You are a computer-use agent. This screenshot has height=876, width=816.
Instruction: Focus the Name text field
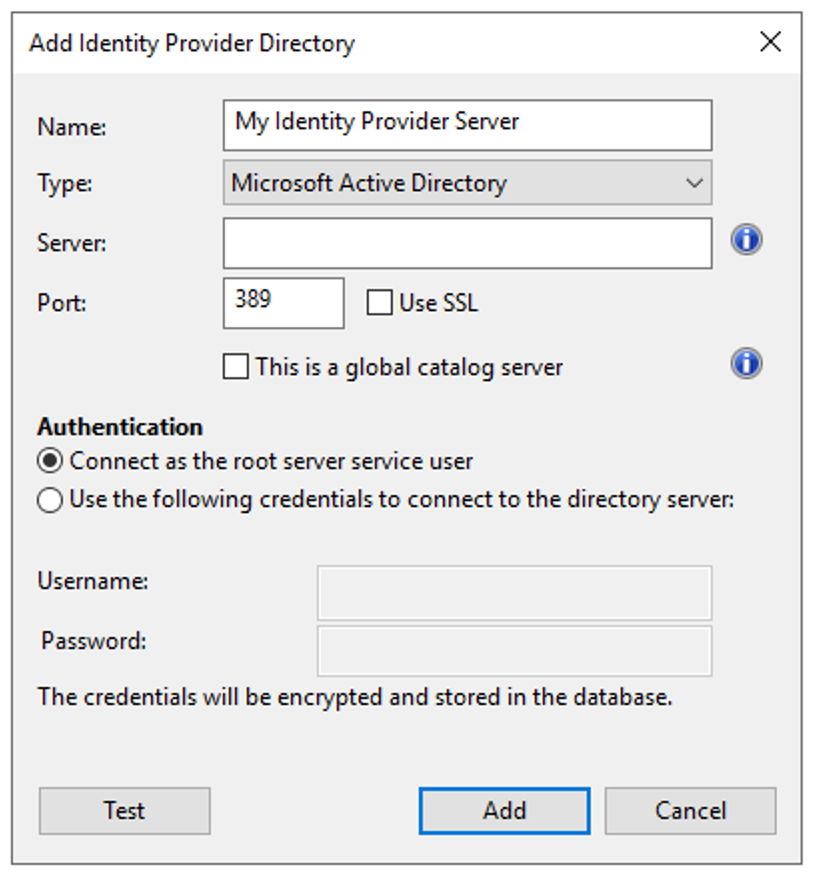[x=467, y=124]
